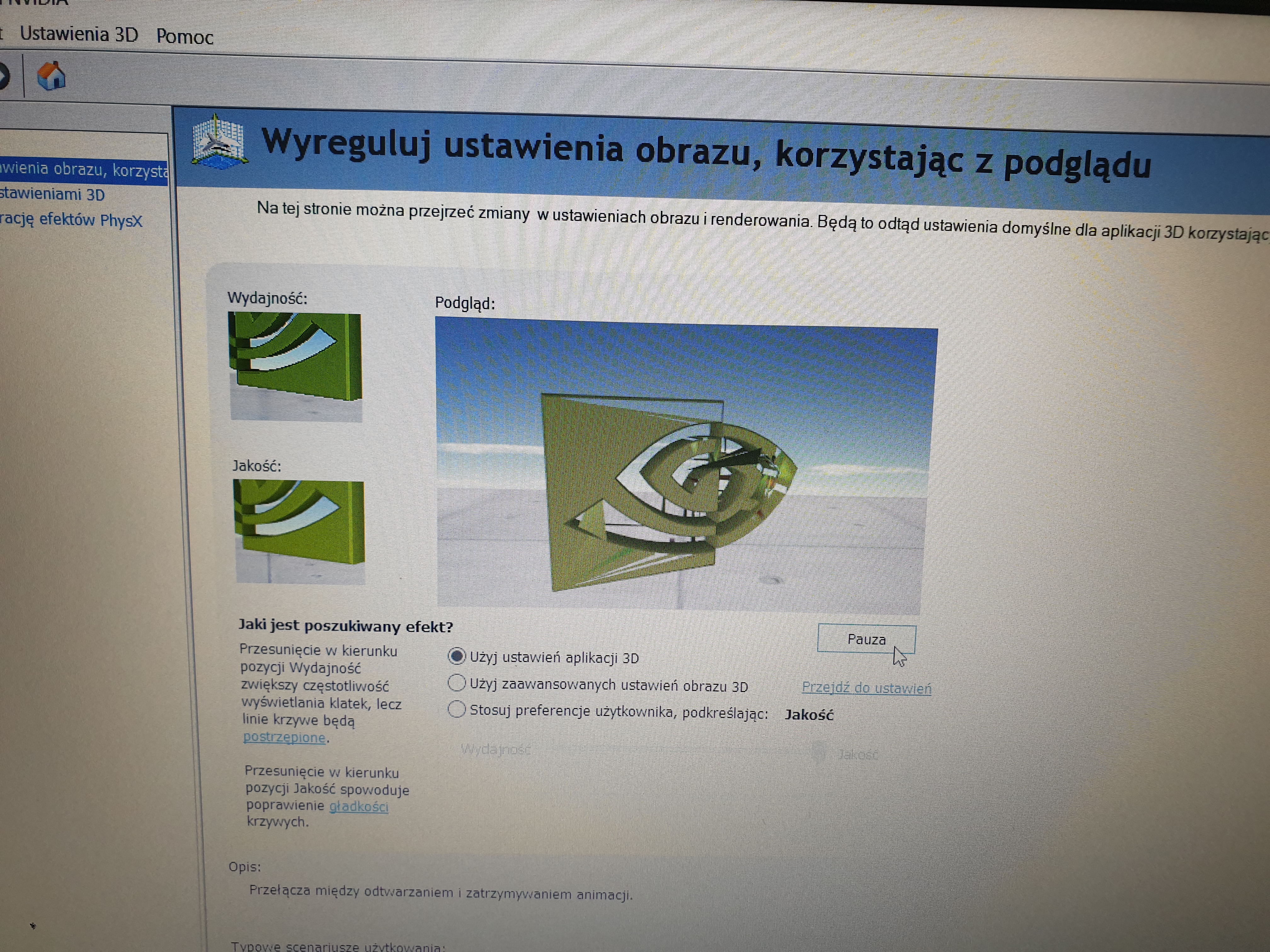Click the 'Wydajność:' label above thumbnail
The height and width of the screenshot is (952, 1270).
267,298
